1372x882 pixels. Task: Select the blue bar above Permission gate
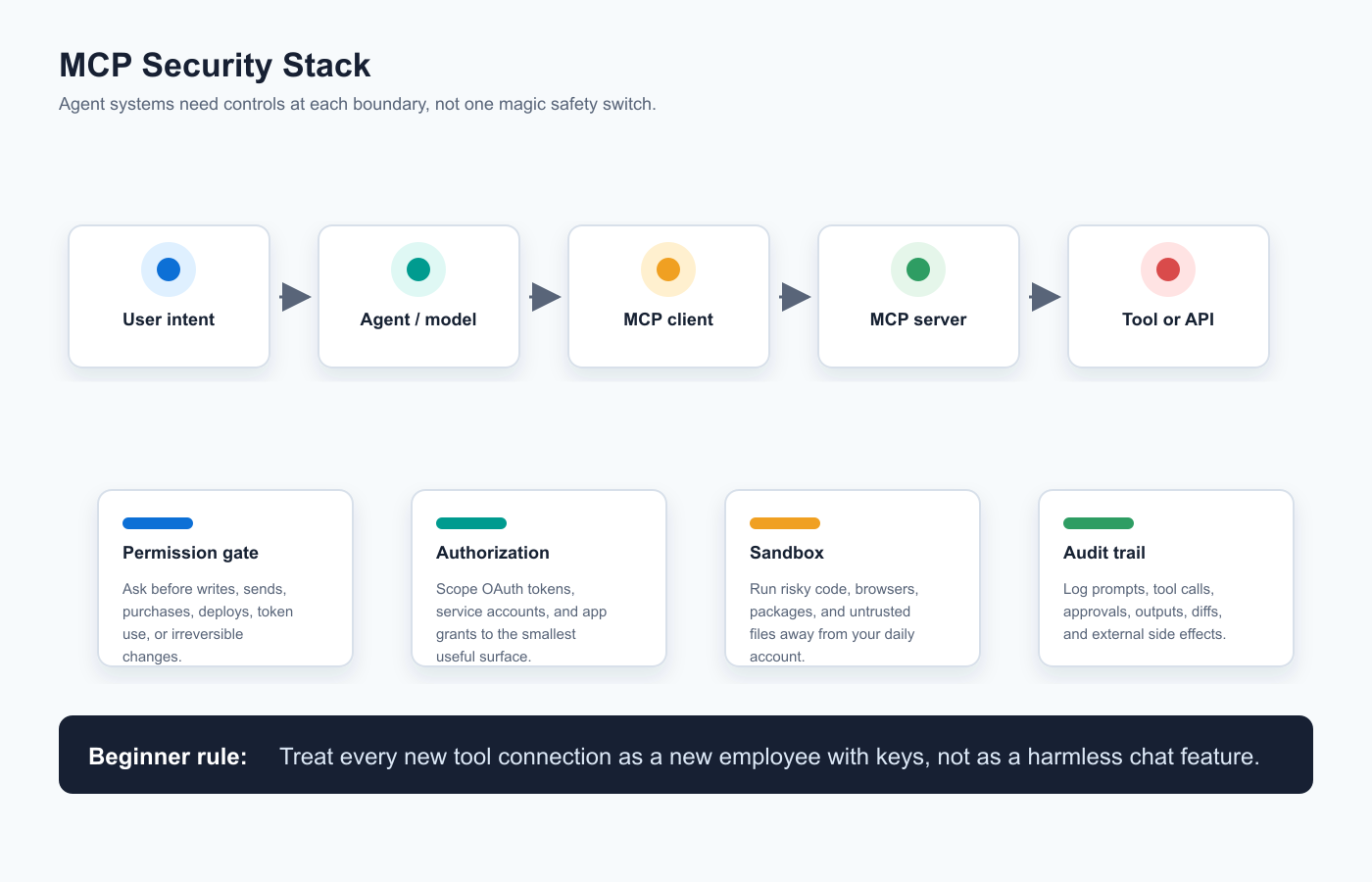[158, 523]
